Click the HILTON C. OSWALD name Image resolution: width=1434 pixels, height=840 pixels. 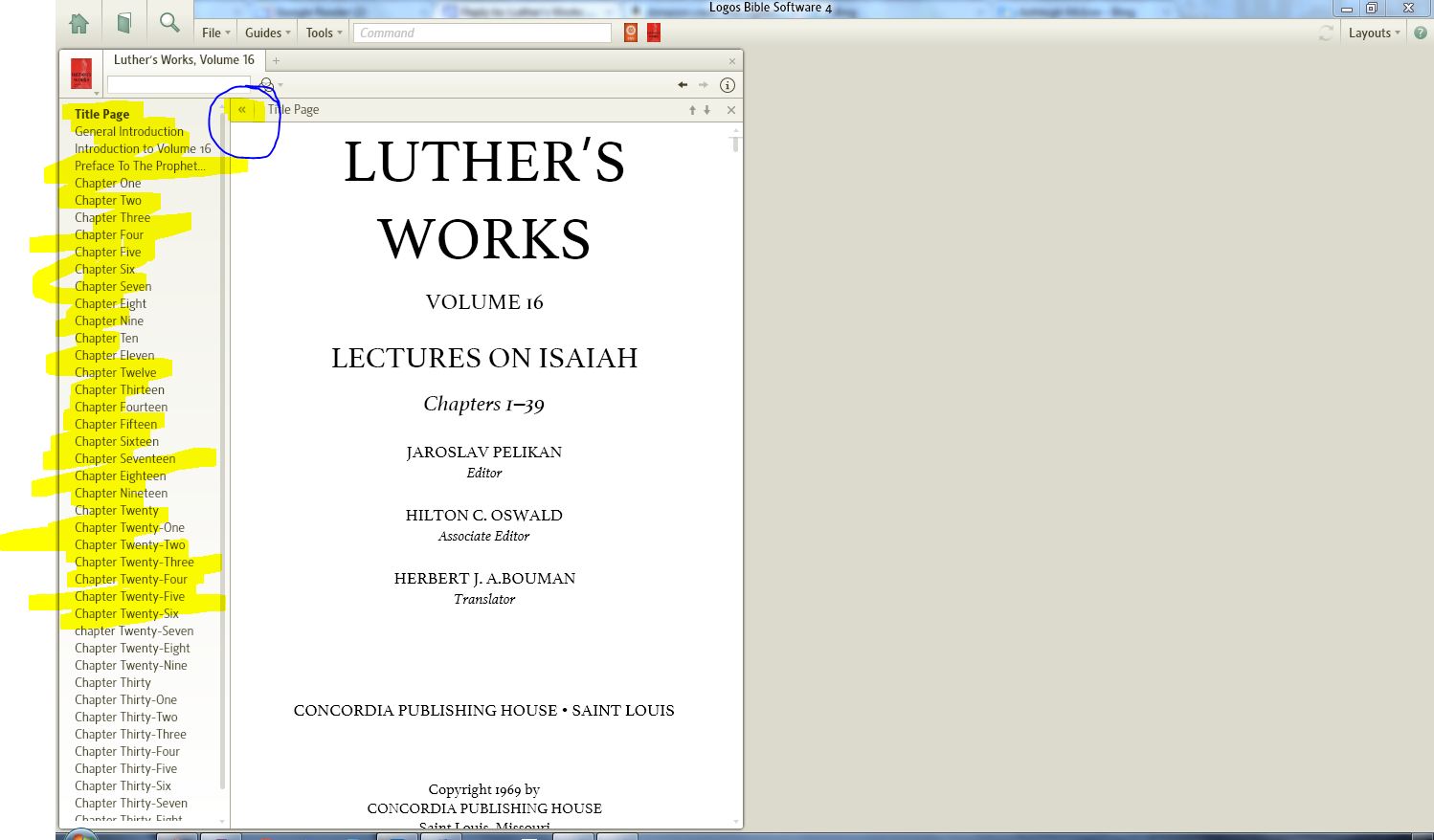pyautogui.click(x=484, y=515)
